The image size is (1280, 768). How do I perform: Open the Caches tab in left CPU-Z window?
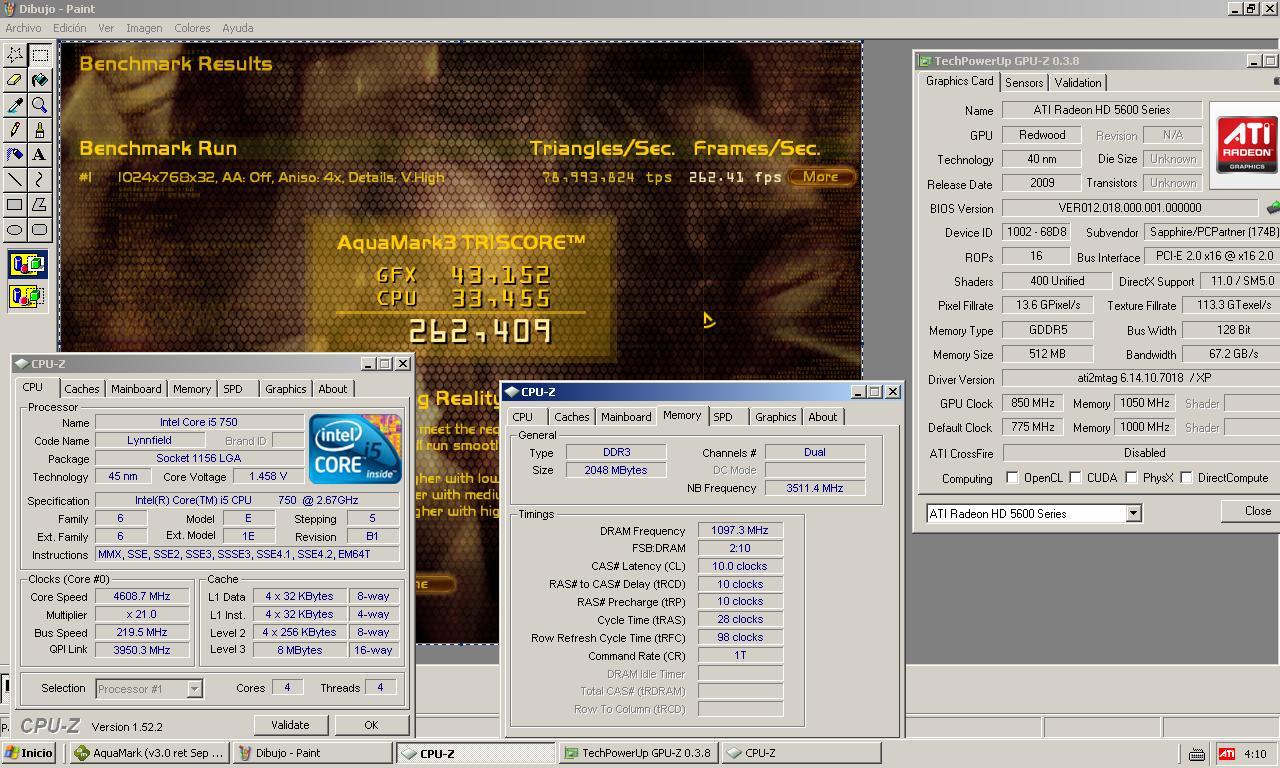(81, 389)
